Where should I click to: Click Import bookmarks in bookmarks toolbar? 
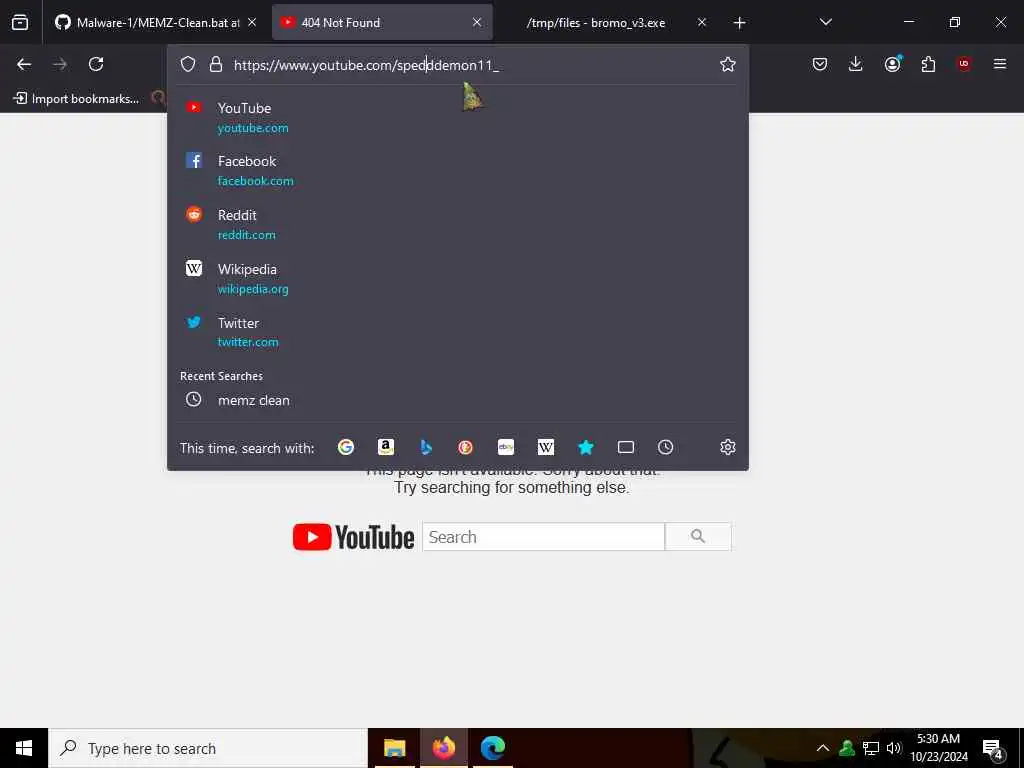[x=76, y=99]
